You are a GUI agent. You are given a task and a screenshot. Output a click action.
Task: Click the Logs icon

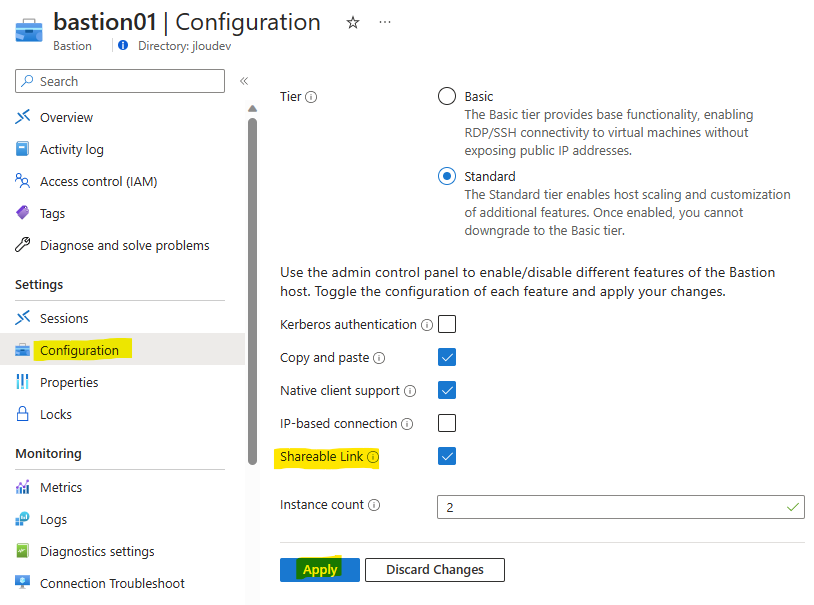coord(22,519)
